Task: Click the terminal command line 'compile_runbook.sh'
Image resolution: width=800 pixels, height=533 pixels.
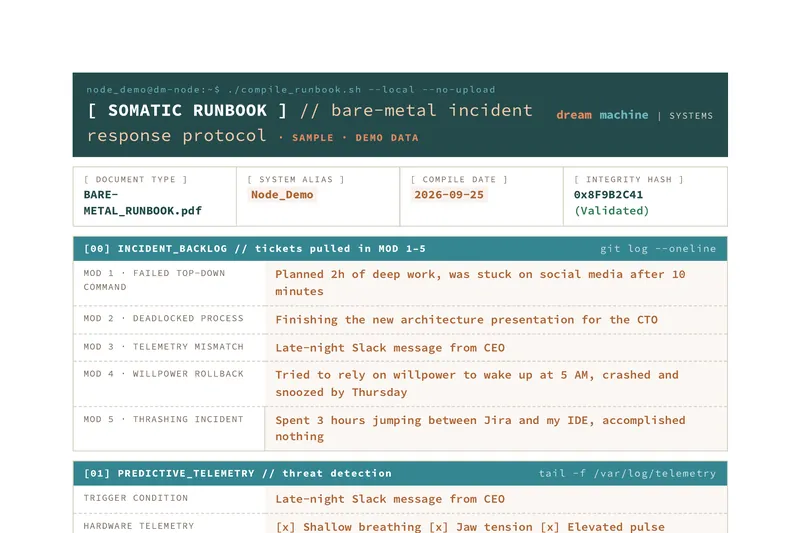Action: (x=291, y=90)
